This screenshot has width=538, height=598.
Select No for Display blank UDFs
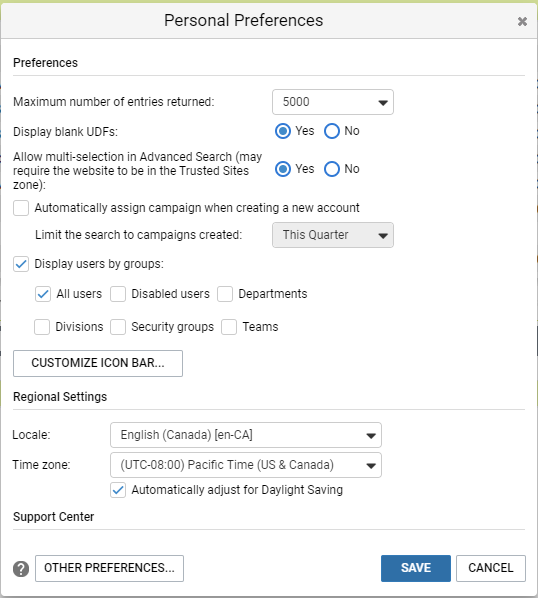[332, 131]
